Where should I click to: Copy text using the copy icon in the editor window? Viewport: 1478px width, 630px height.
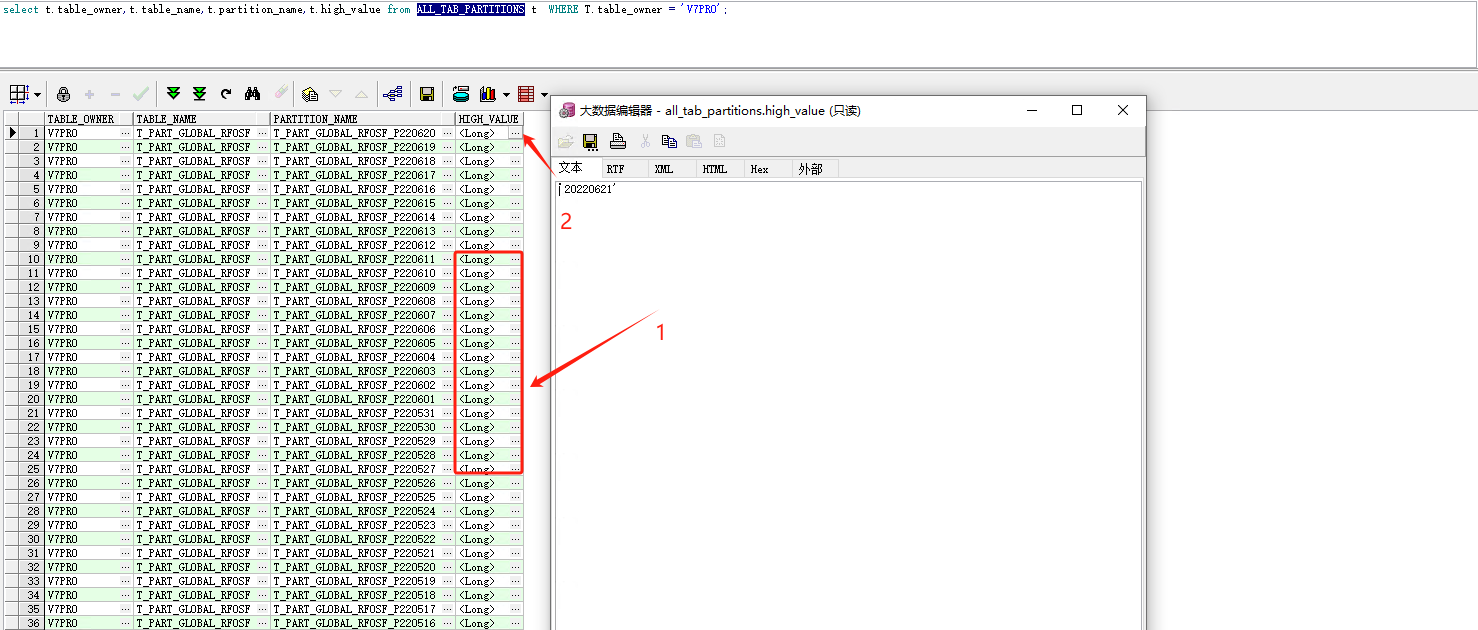click(668, 141)
